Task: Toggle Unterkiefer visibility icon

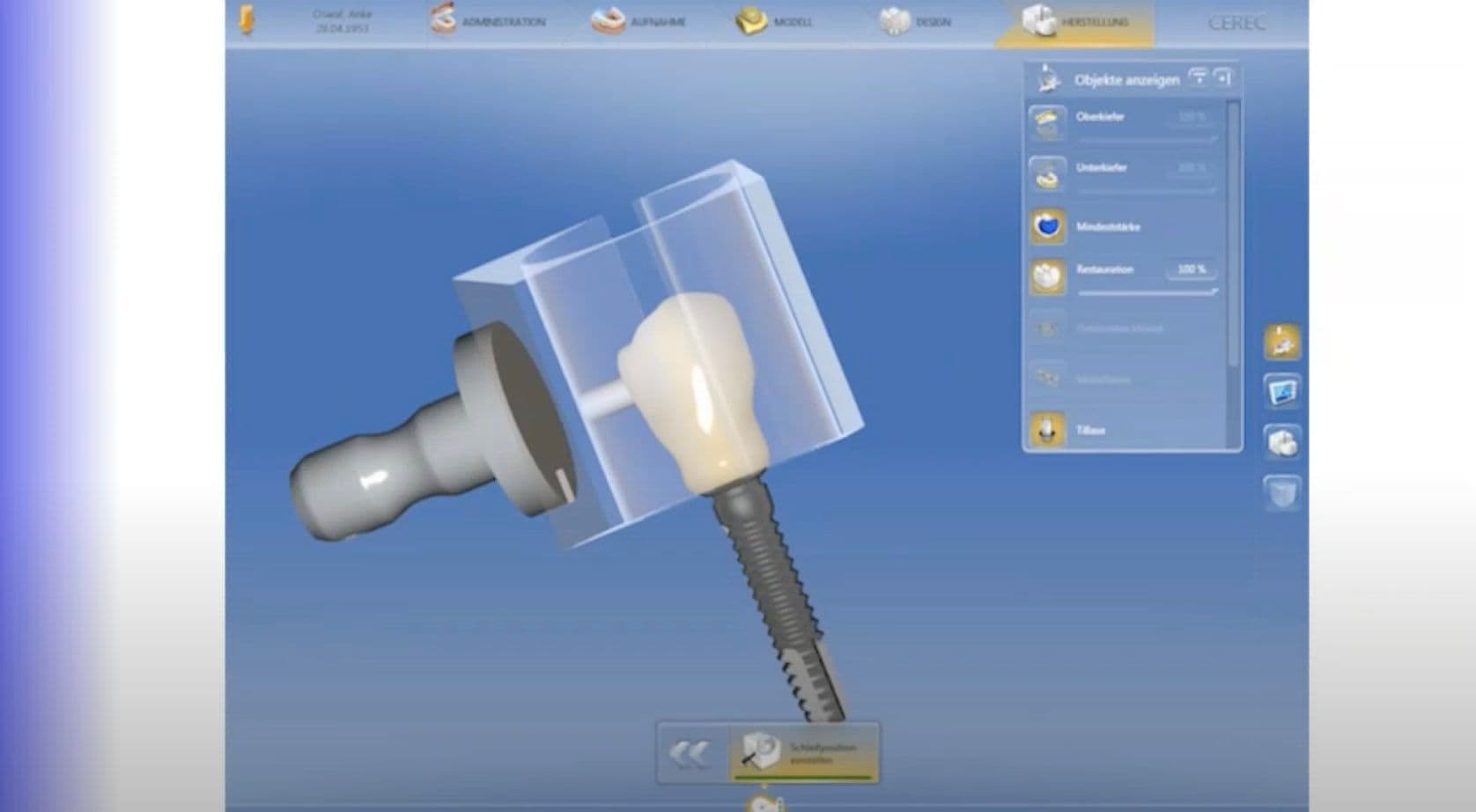Action: tap(1047, 174)
